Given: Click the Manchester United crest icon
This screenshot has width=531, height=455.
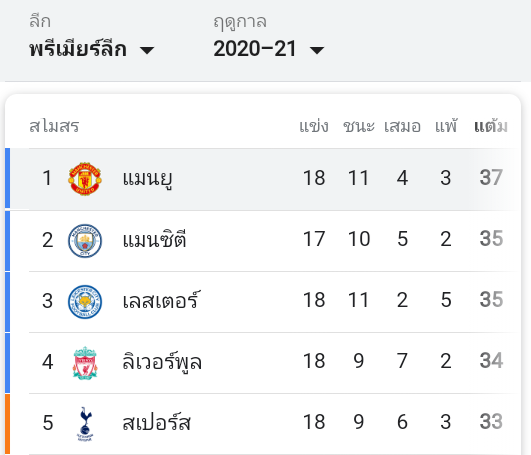Looking at the screenshot, I should coord(85,179).
